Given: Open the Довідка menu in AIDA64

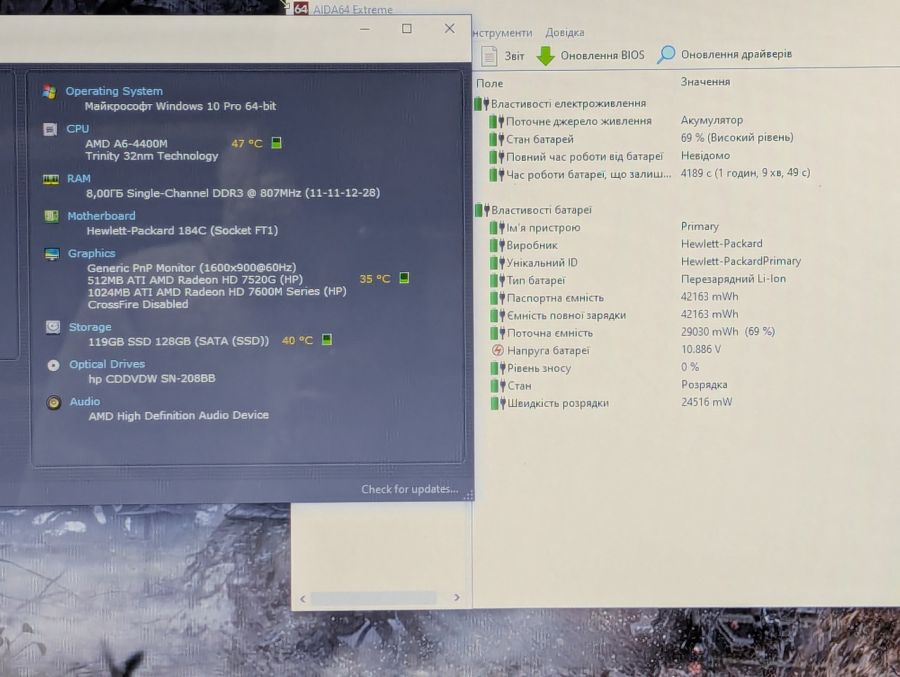Looking at the screenshot, I should tap(565, 33).
